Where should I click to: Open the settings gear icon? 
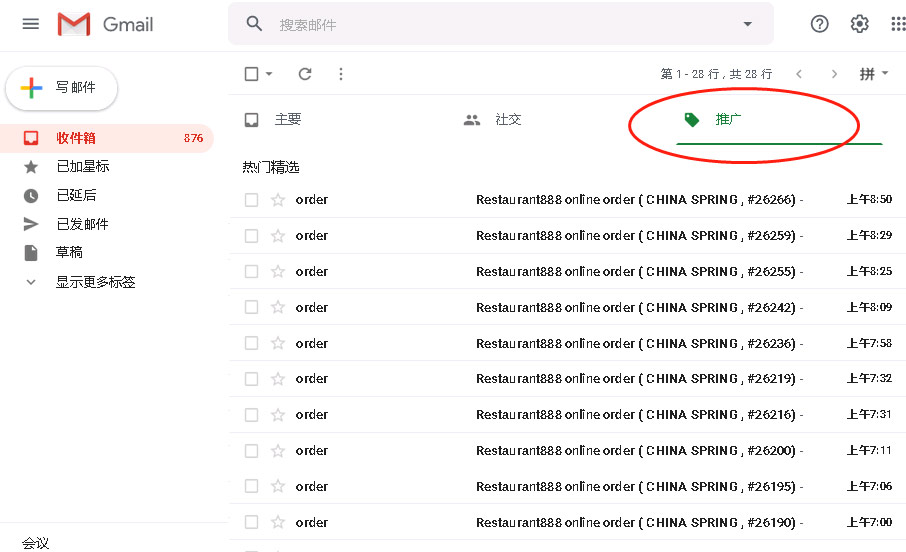point(859,24)
